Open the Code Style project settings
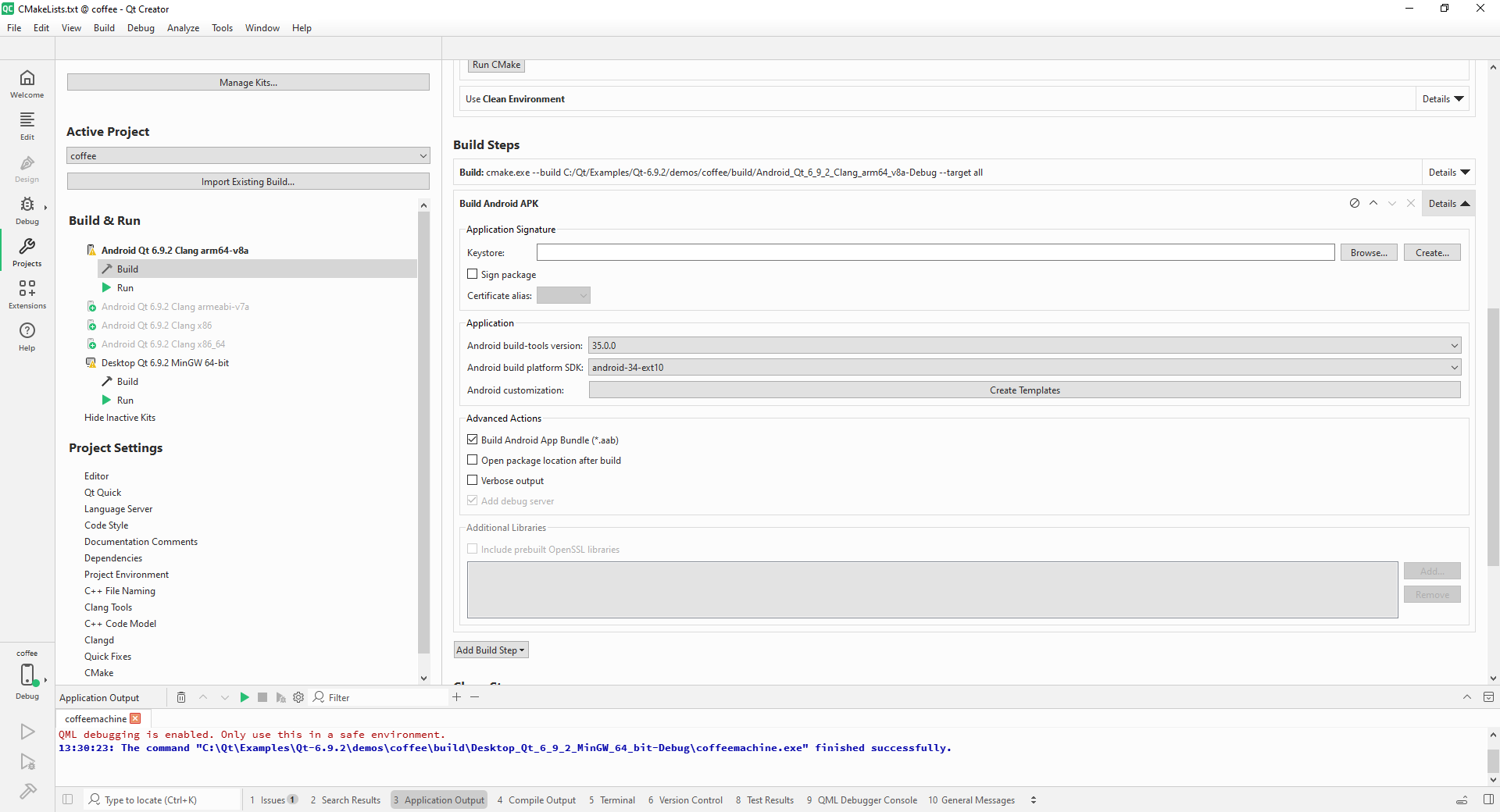The image size is (1500, 812). tap(106, 525)
